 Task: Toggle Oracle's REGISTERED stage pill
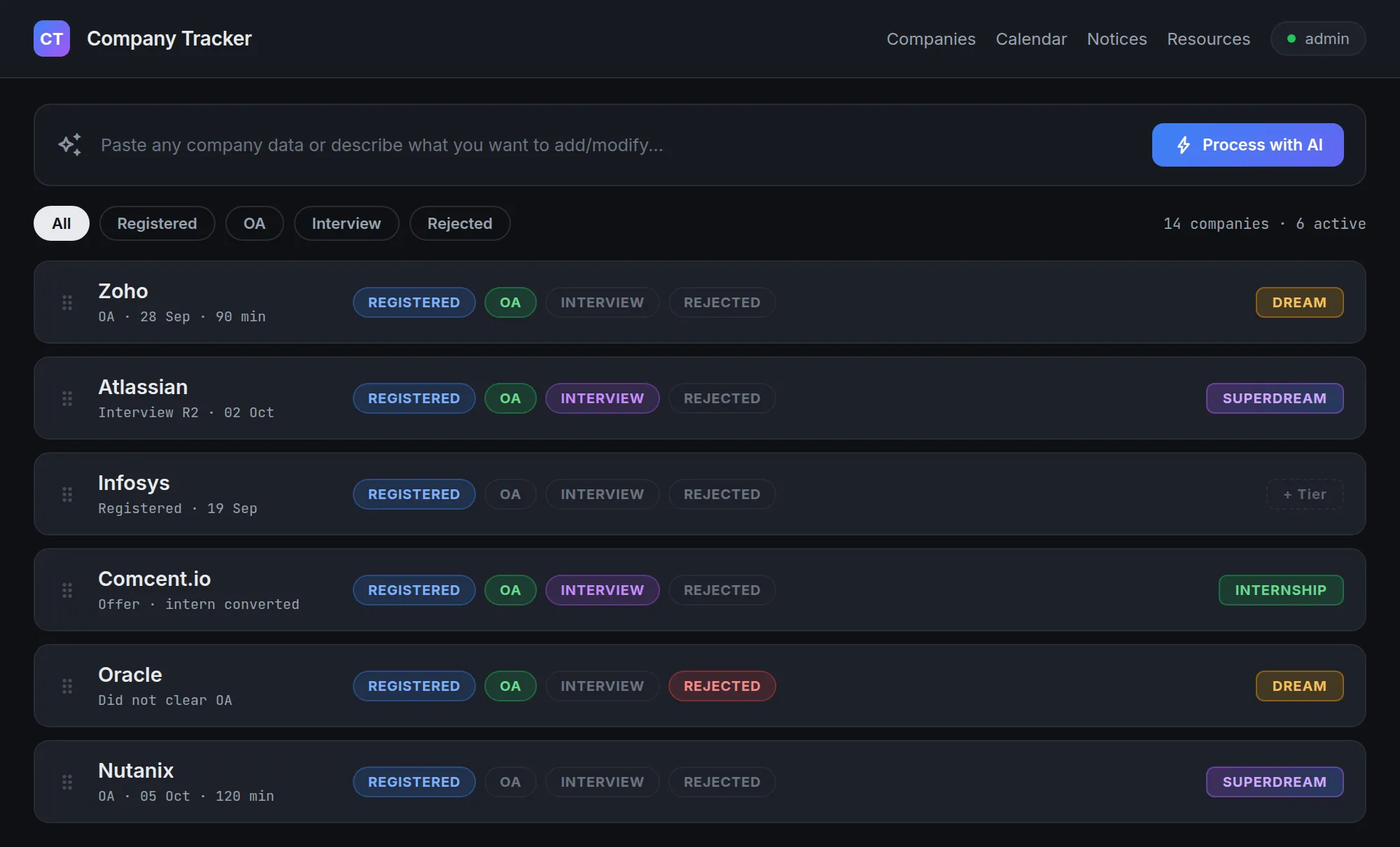point(414,686)
